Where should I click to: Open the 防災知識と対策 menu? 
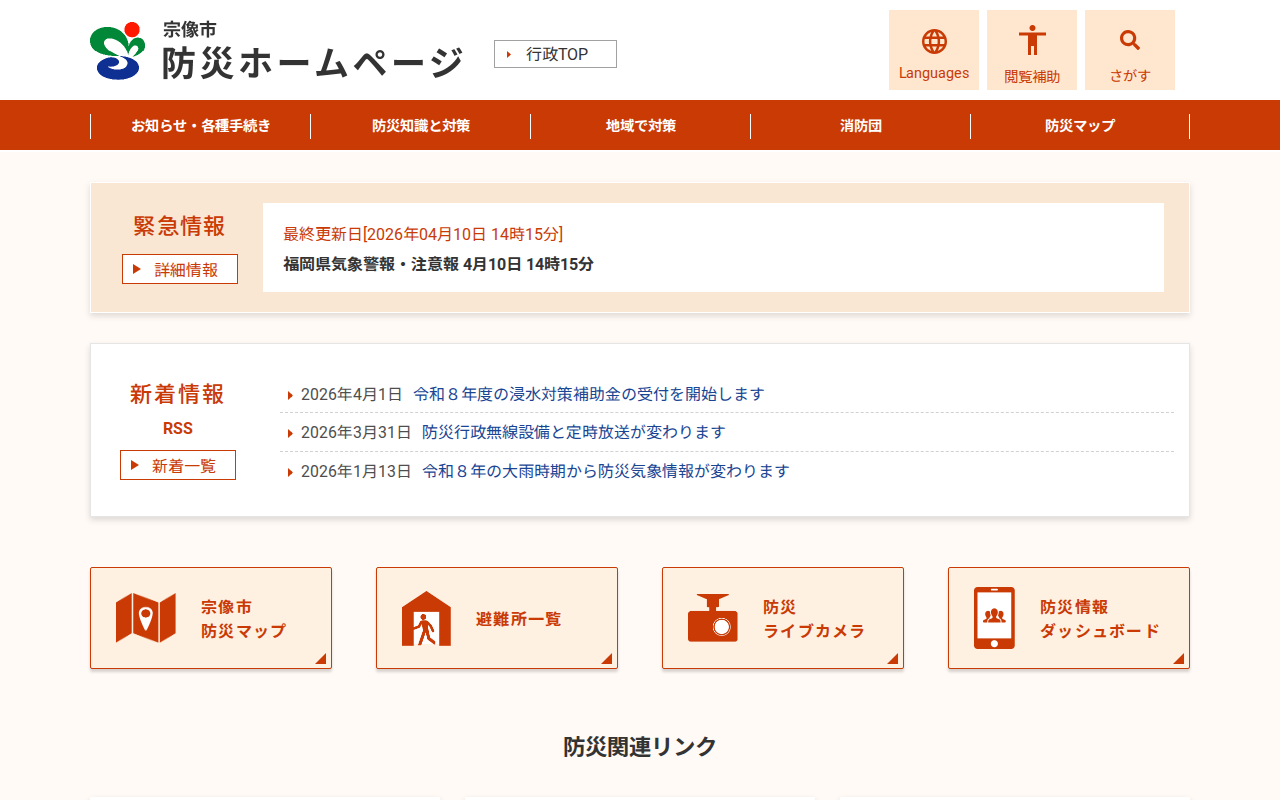[x=420, y=126]
